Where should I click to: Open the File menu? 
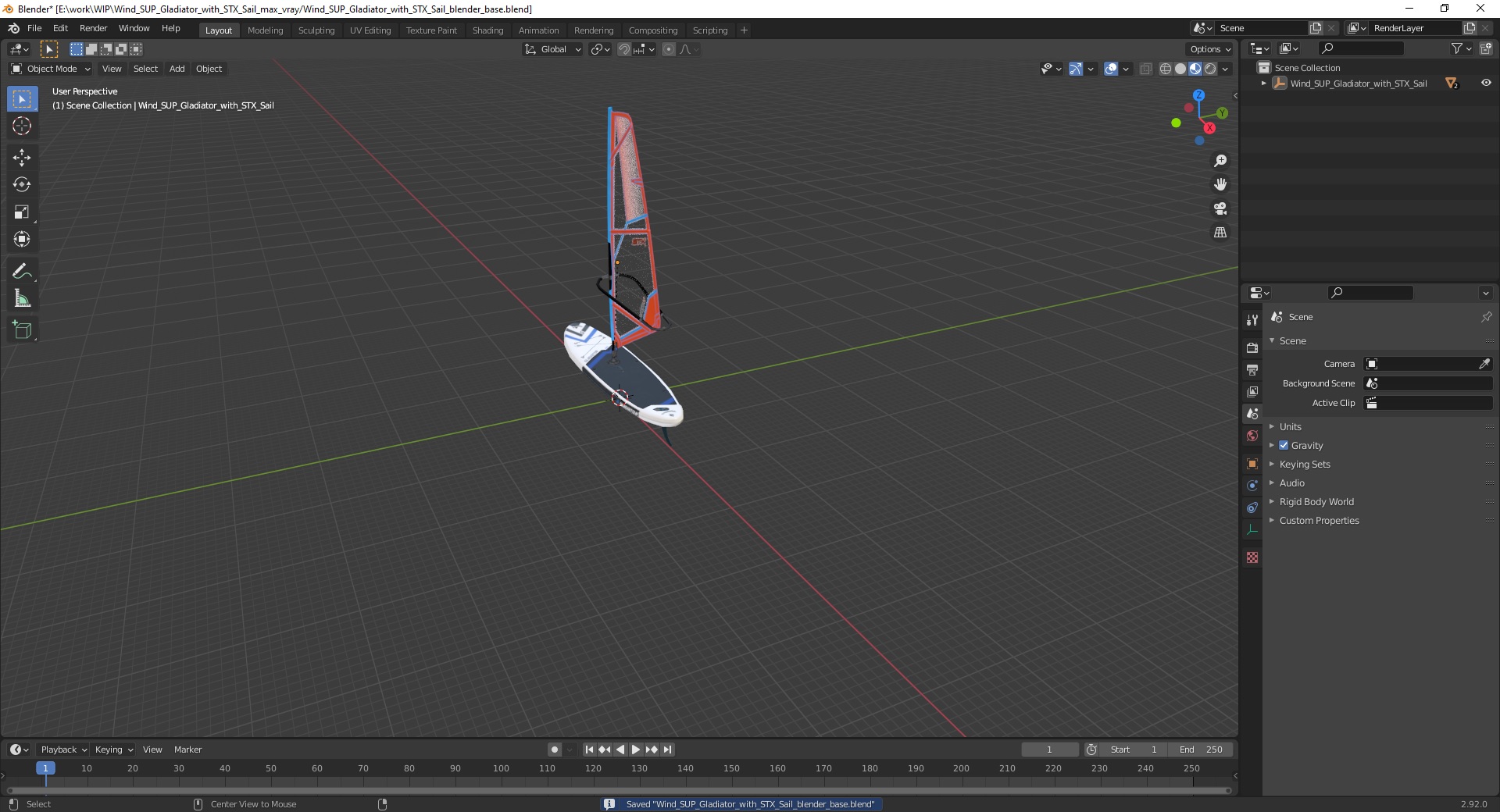click(x=34, y=28)
